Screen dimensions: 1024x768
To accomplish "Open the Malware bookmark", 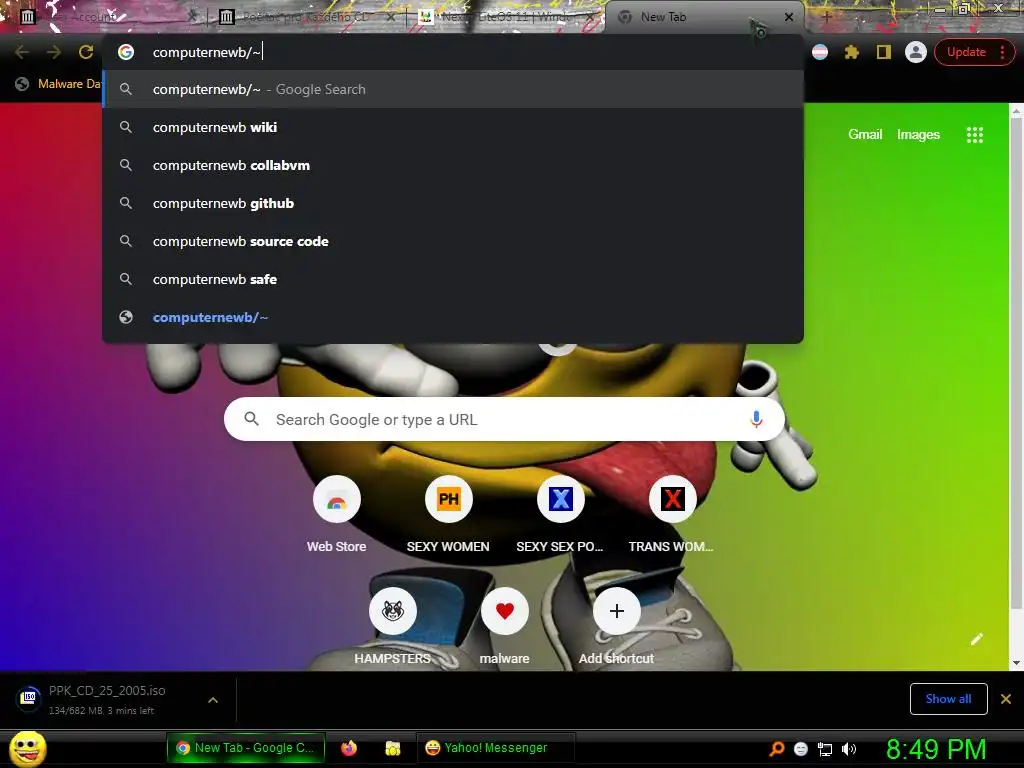I will point(57,84).
